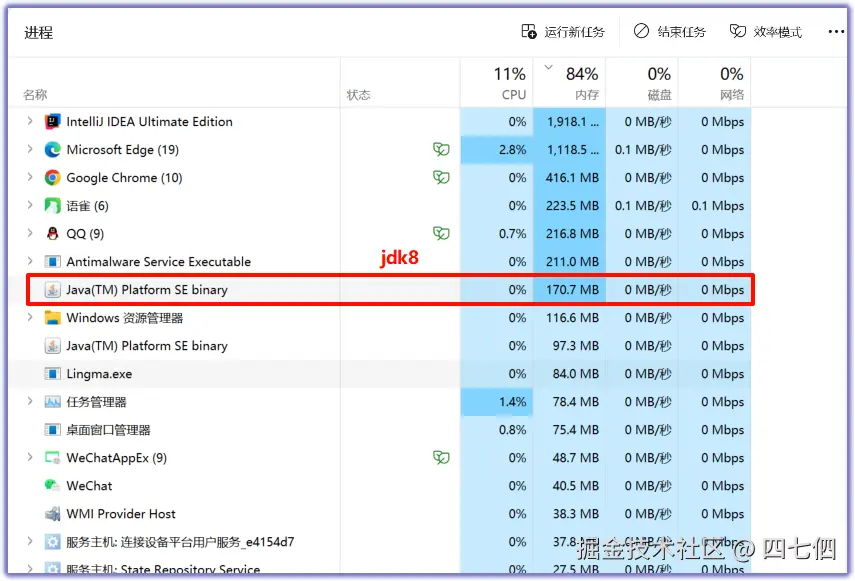Click the efficiency leaf icon for Microsoft Edge
The width and height of the screenshot is (855, 581).
pos(441,149)
